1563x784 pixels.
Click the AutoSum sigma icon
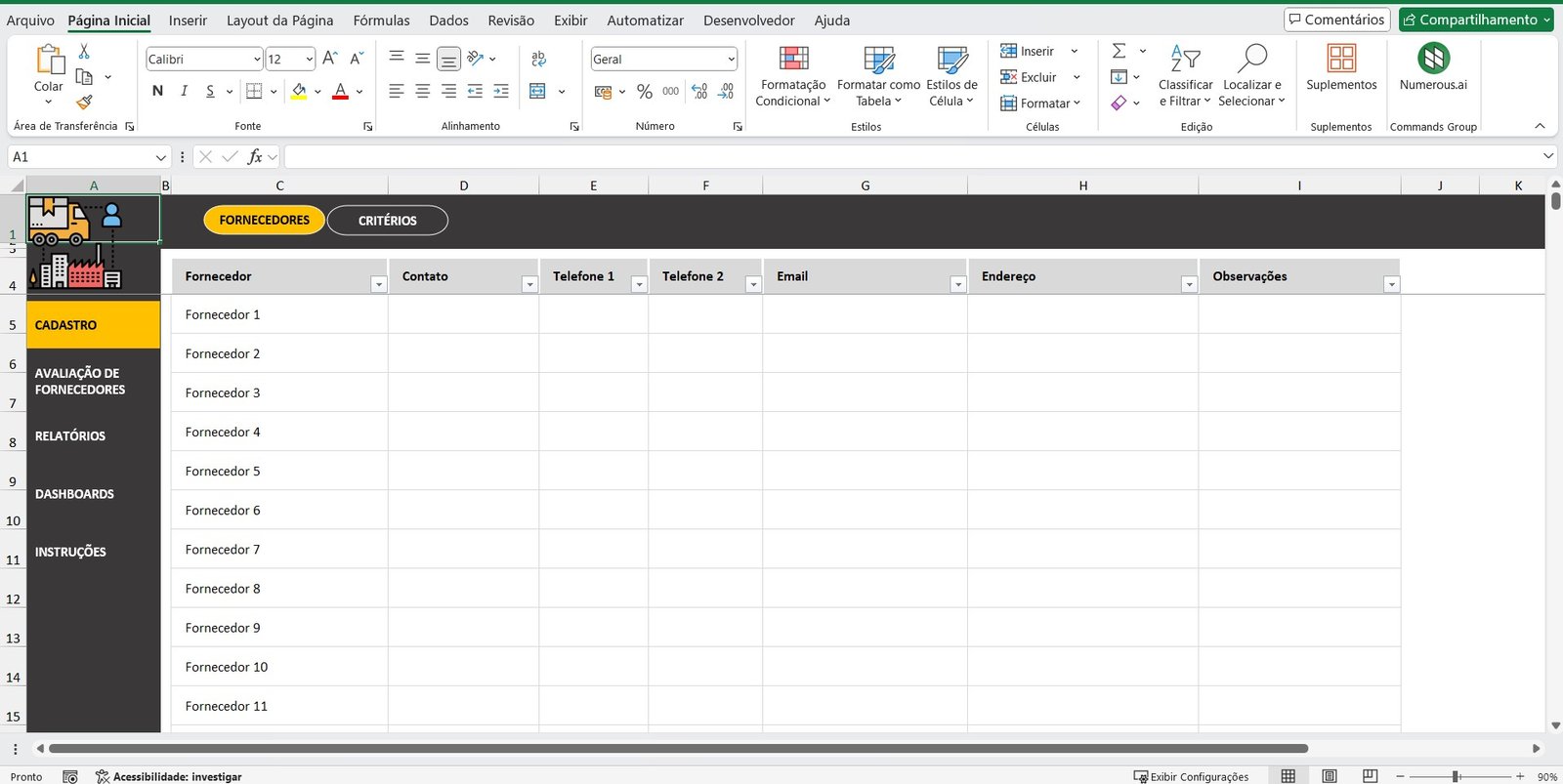coord(1119,51)
